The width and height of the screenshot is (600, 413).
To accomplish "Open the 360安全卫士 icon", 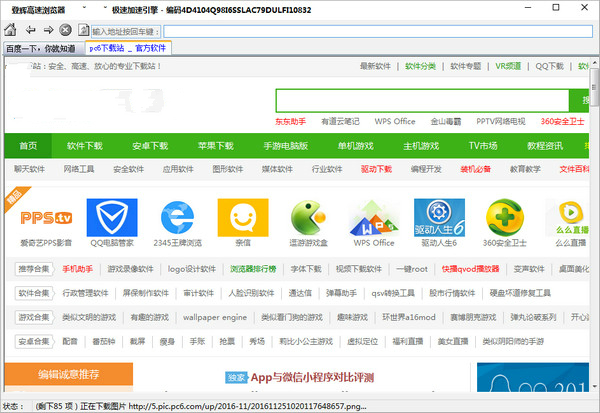I will click(505, 217).
